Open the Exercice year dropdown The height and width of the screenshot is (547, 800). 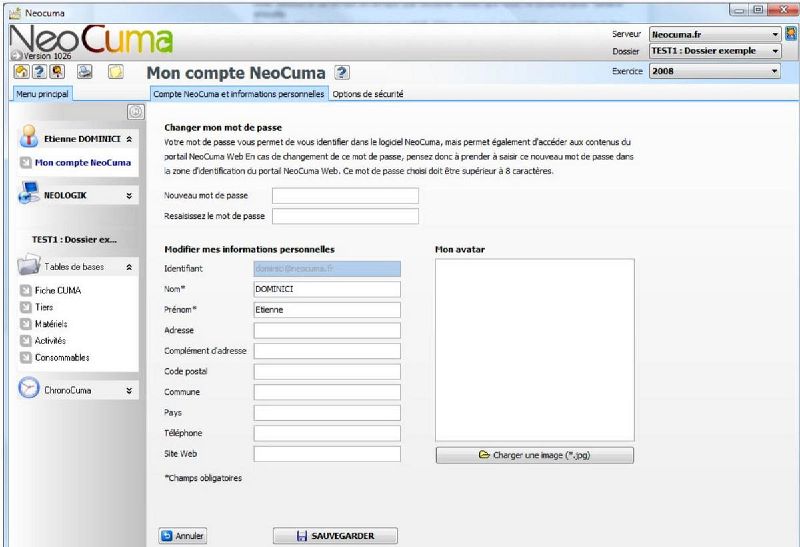[715, 71]
